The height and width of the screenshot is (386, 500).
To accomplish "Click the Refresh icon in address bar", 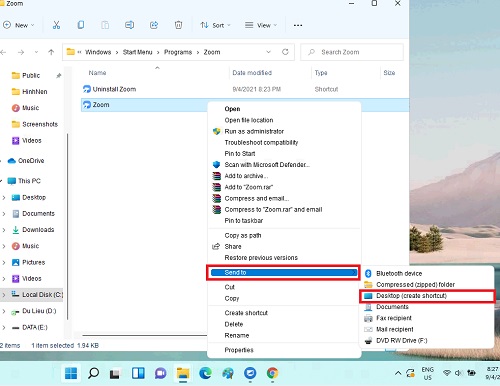I will (285, 52).
